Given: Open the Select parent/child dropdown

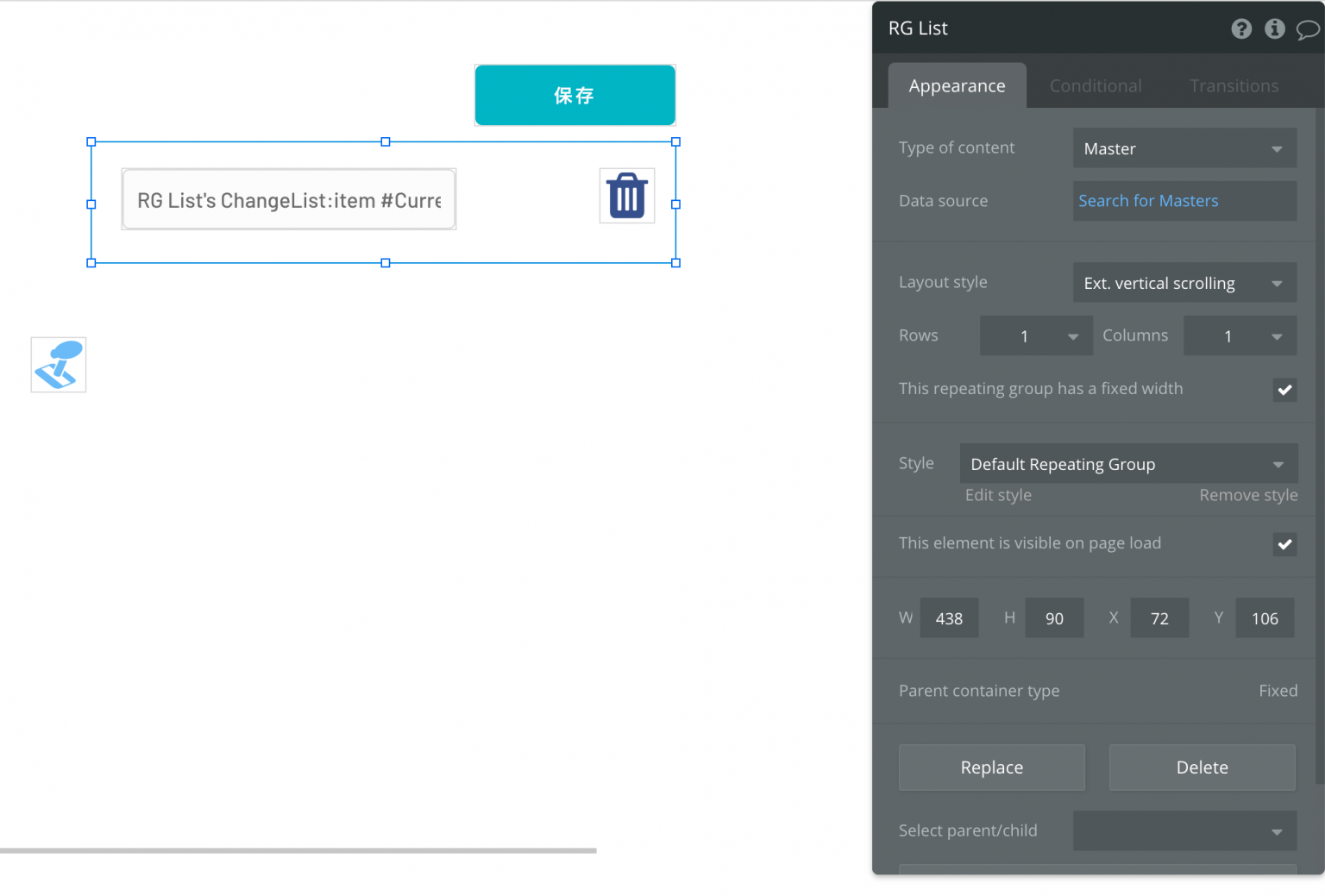Looking at the screenshot, I should pyautogui.click(x=1184, y=830).
